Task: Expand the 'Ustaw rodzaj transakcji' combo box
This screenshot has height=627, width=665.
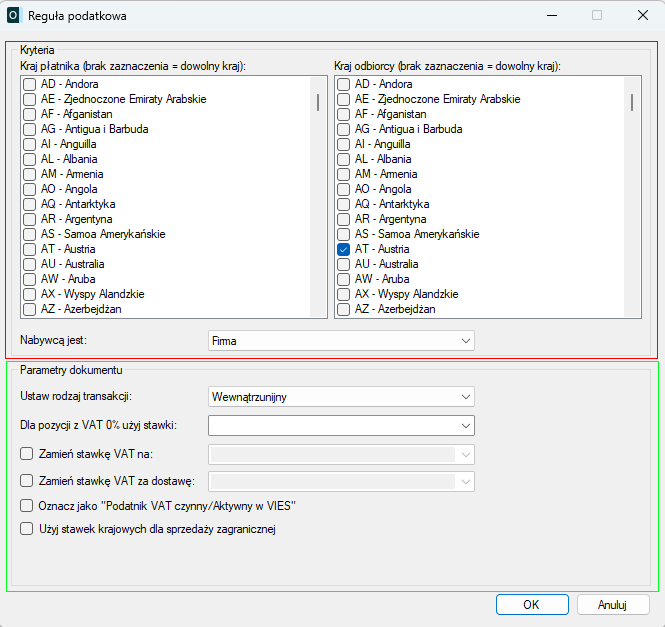Action: pos(341,397)
